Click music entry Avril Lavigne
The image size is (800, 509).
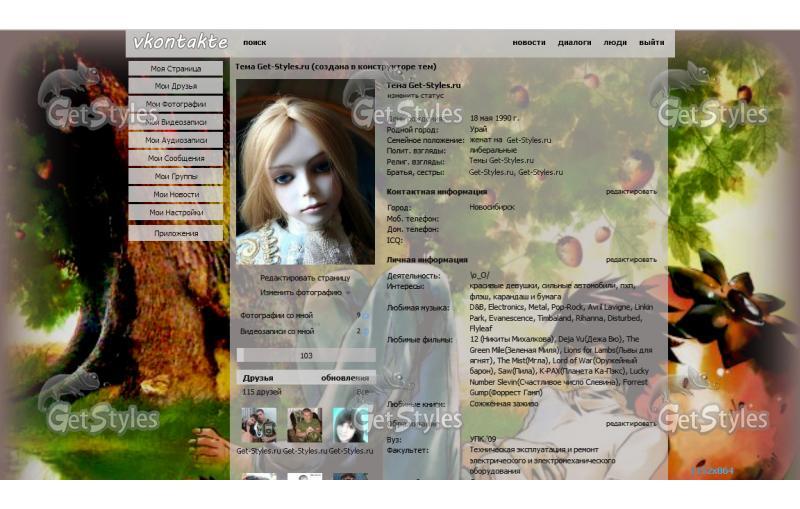[610, 308]
